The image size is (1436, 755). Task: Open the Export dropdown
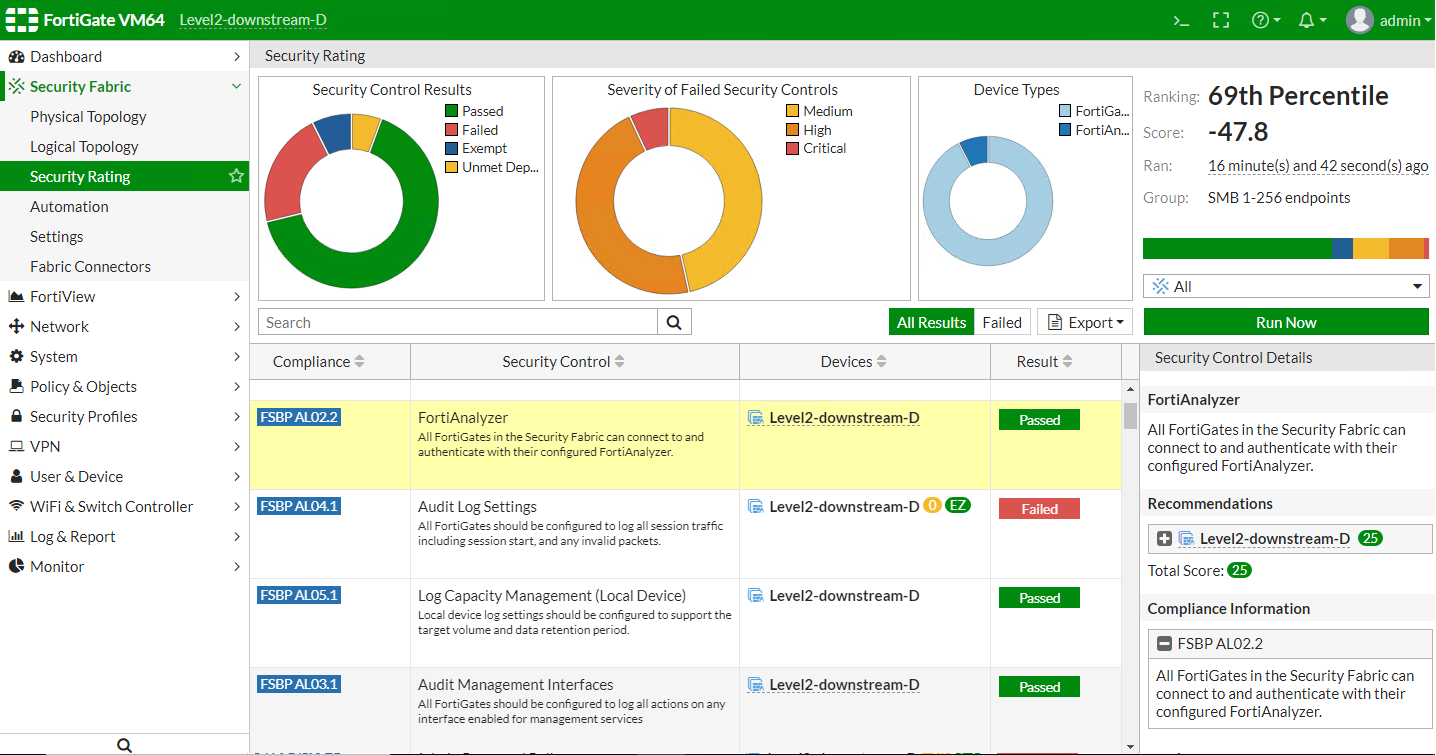(x=1084, y=322)
